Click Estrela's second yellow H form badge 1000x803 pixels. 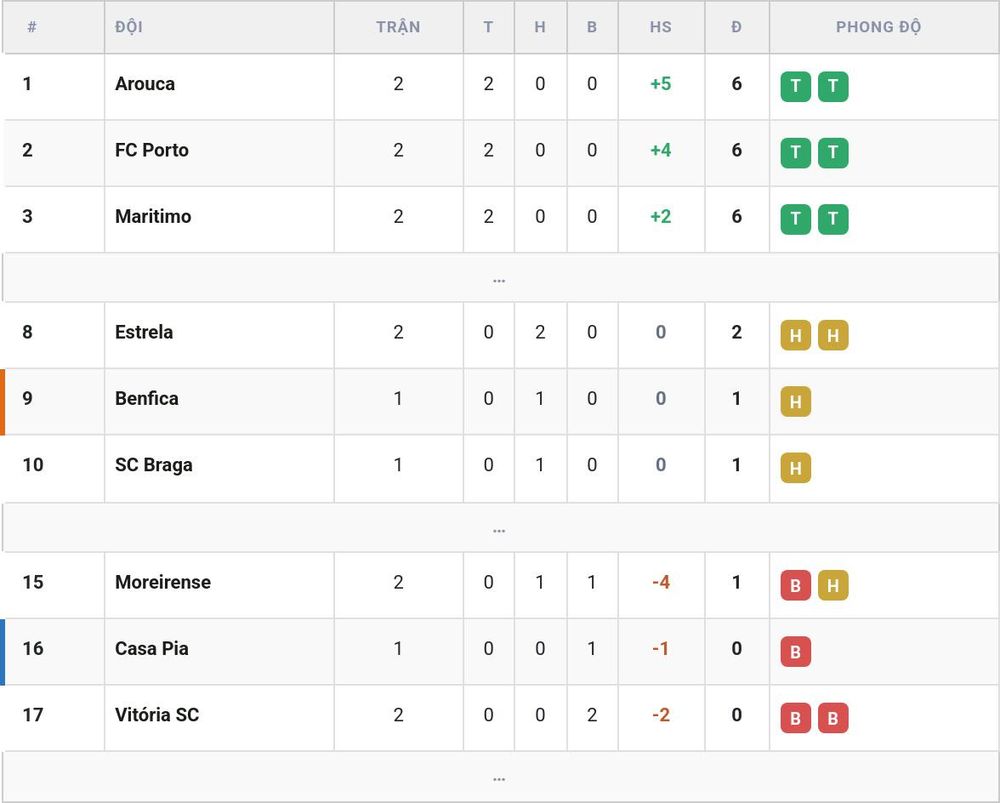(x=833, y=335)
